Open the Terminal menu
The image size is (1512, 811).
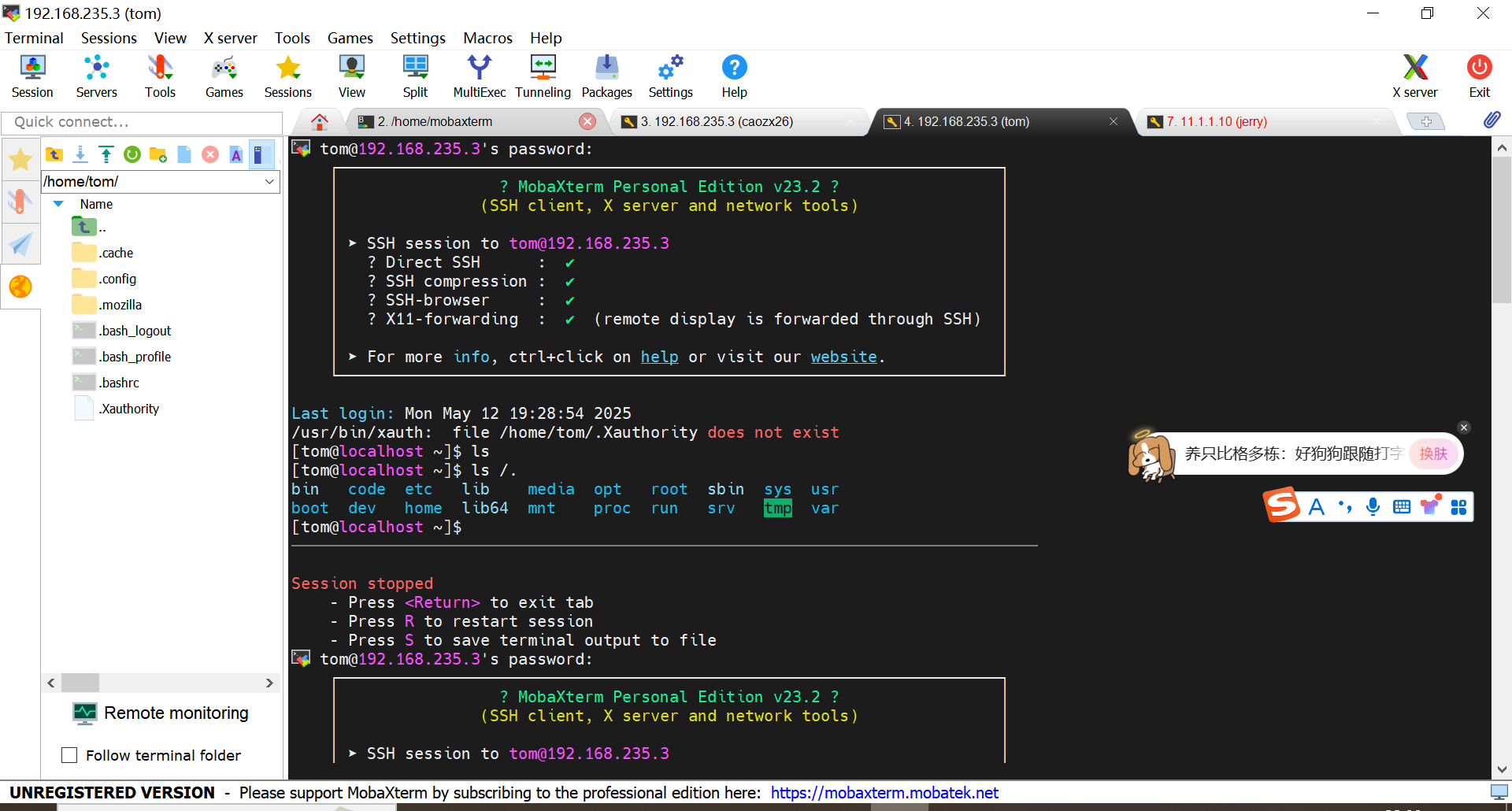34,38
